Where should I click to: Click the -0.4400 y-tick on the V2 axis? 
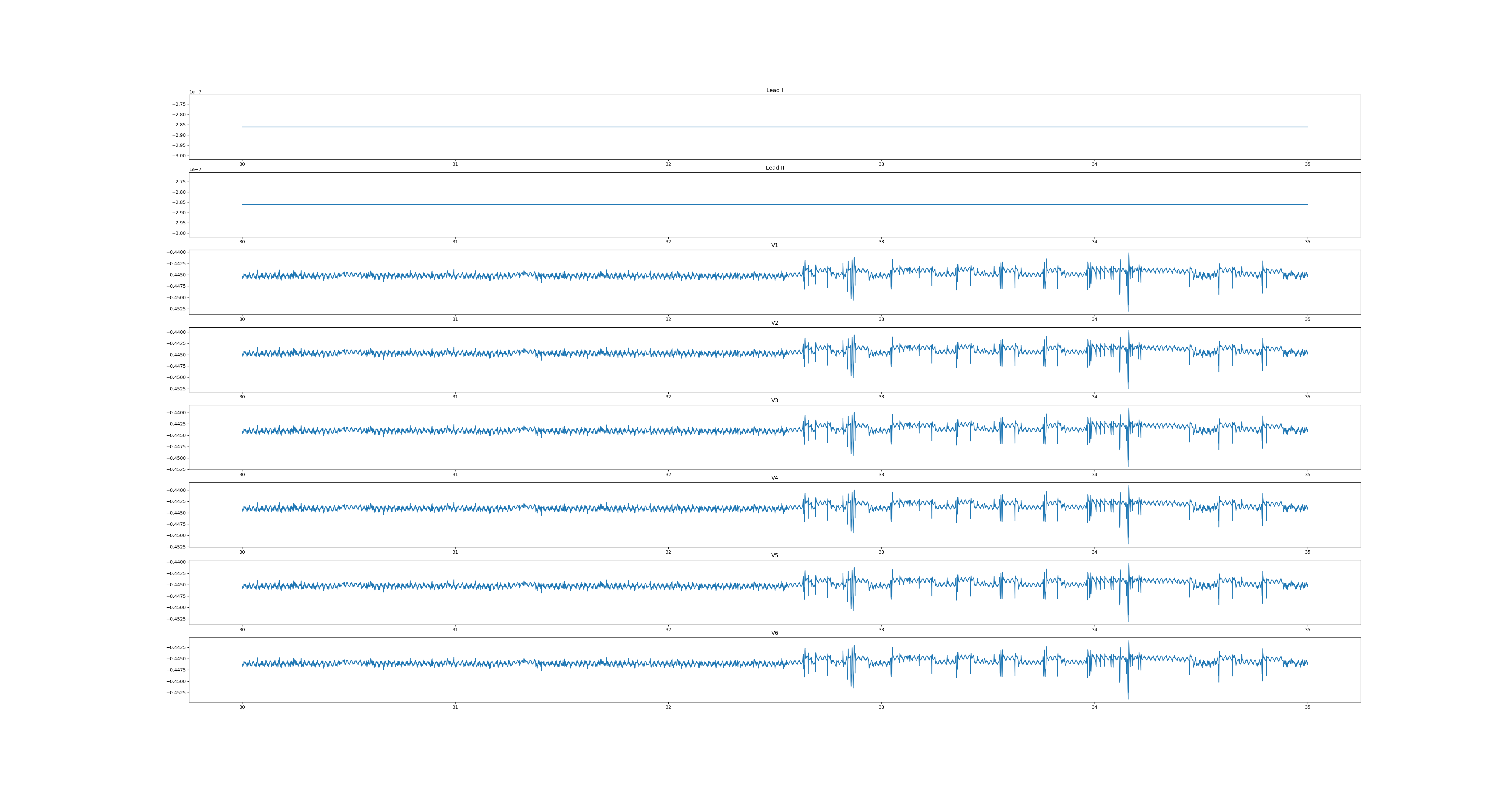(x=176, y=332)
